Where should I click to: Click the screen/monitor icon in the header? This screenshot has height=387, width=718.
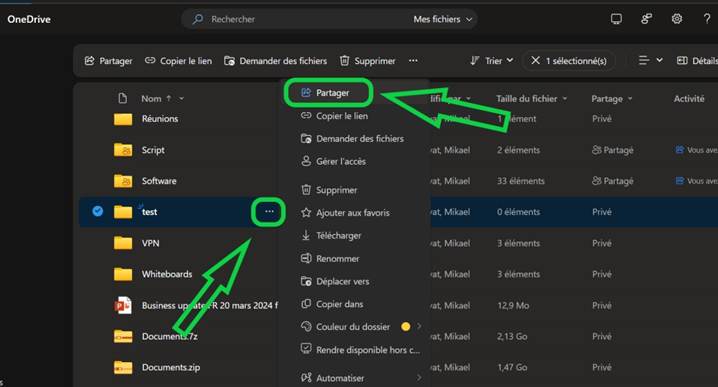pos(616,19)
